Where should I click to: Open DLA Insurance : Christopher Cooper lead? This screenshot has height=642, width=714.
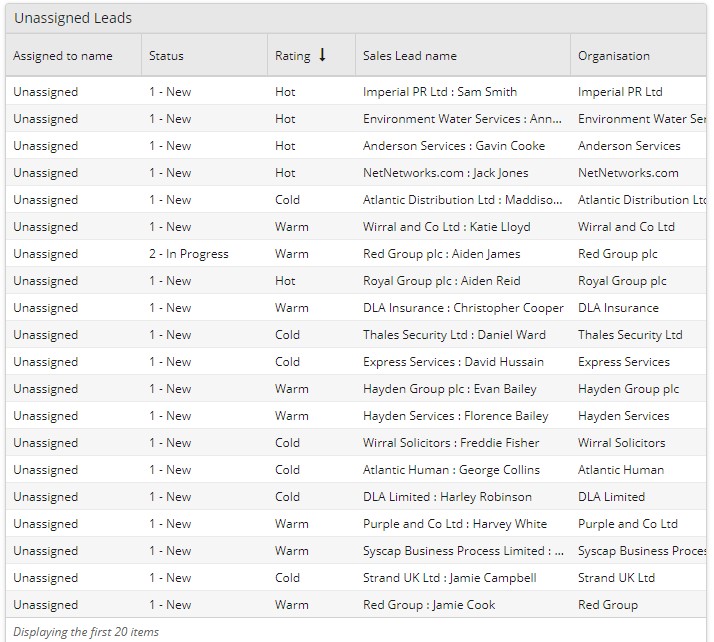pos(463,308)
